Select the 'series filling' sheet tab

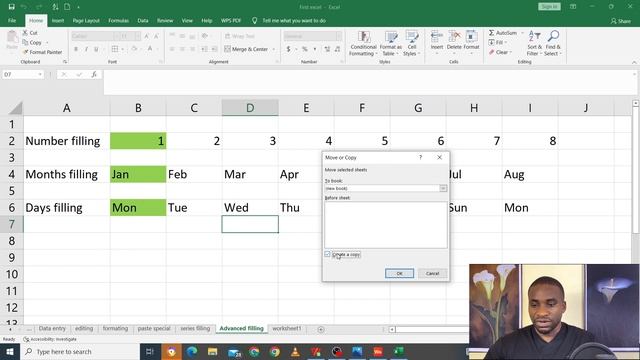195,328
